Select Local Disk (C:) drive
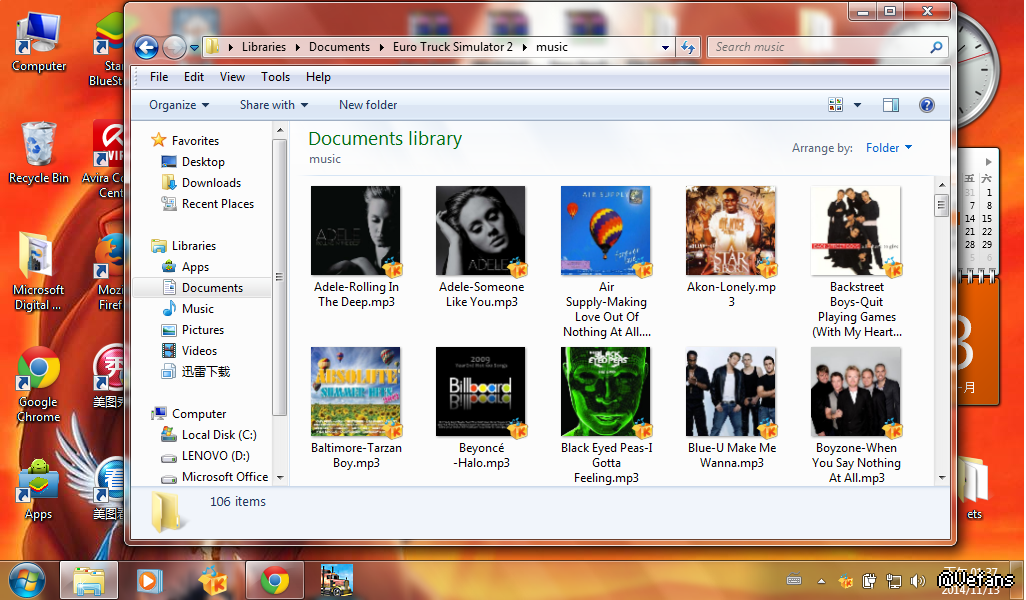 pos(218,435)
